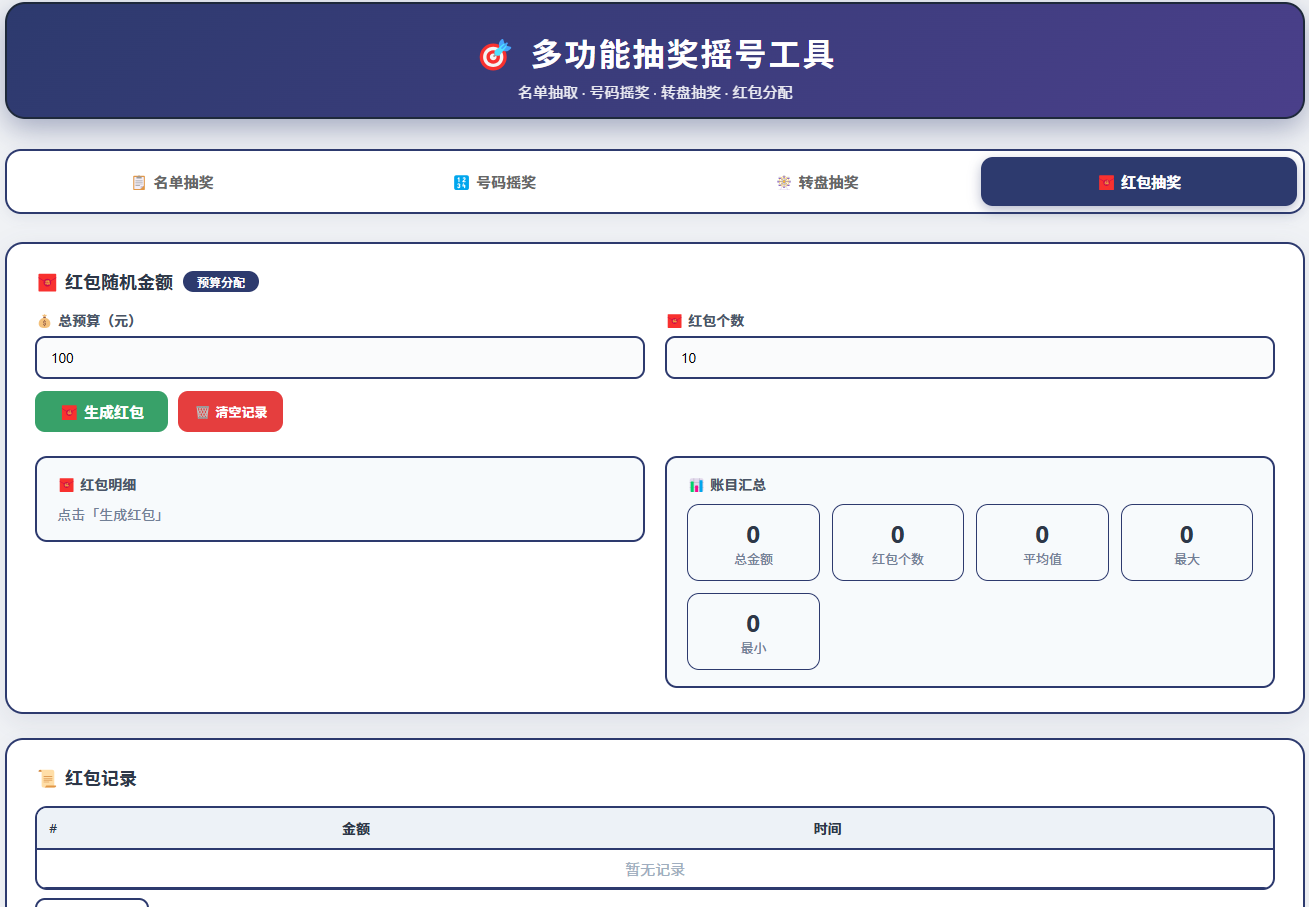Image resolution: width=1309 pixels, height=907 pixels.
Task: Click the 暂无记录 empty row text
Action: coord(655,870)
